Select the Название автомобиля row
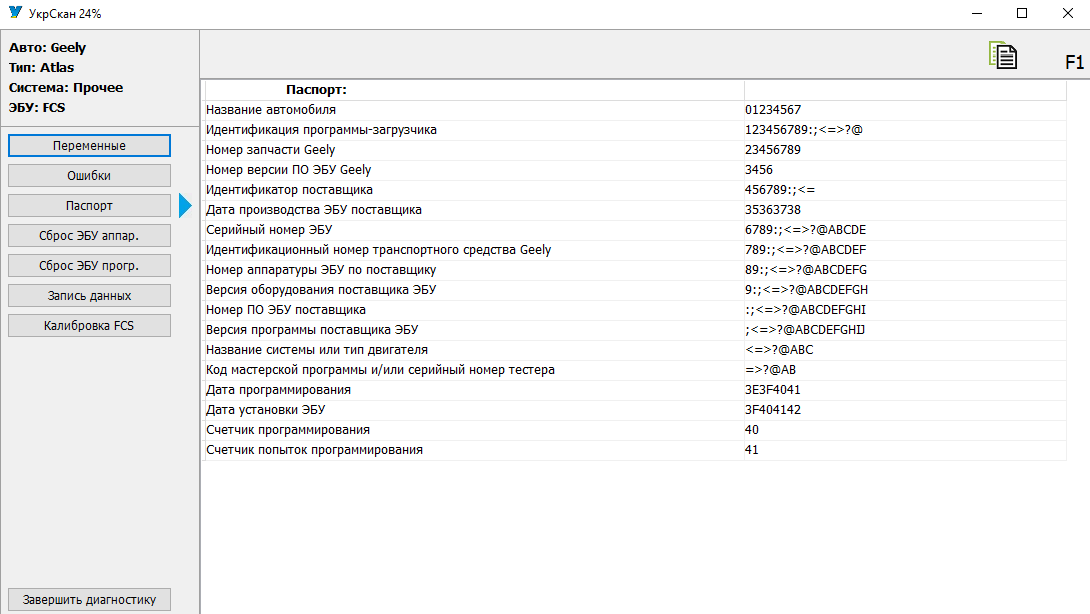This screenshot has width=1090, height=614. pos(635,110)
